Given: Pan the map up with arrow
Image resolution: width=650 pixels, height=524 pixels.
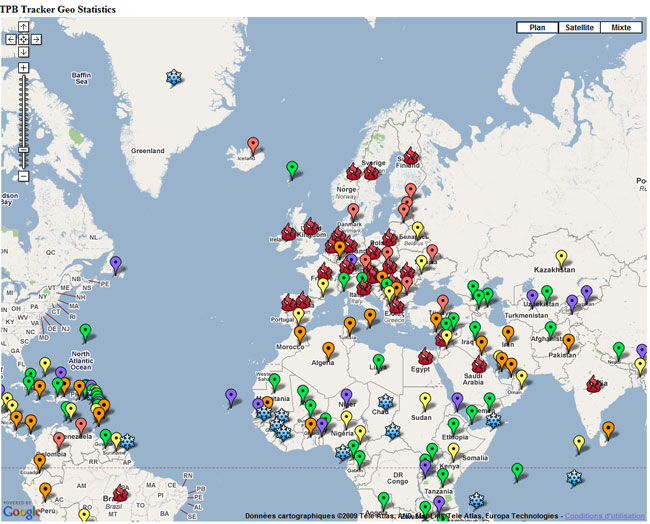Looking at the screenshot, I should click(x=23, y=28).
